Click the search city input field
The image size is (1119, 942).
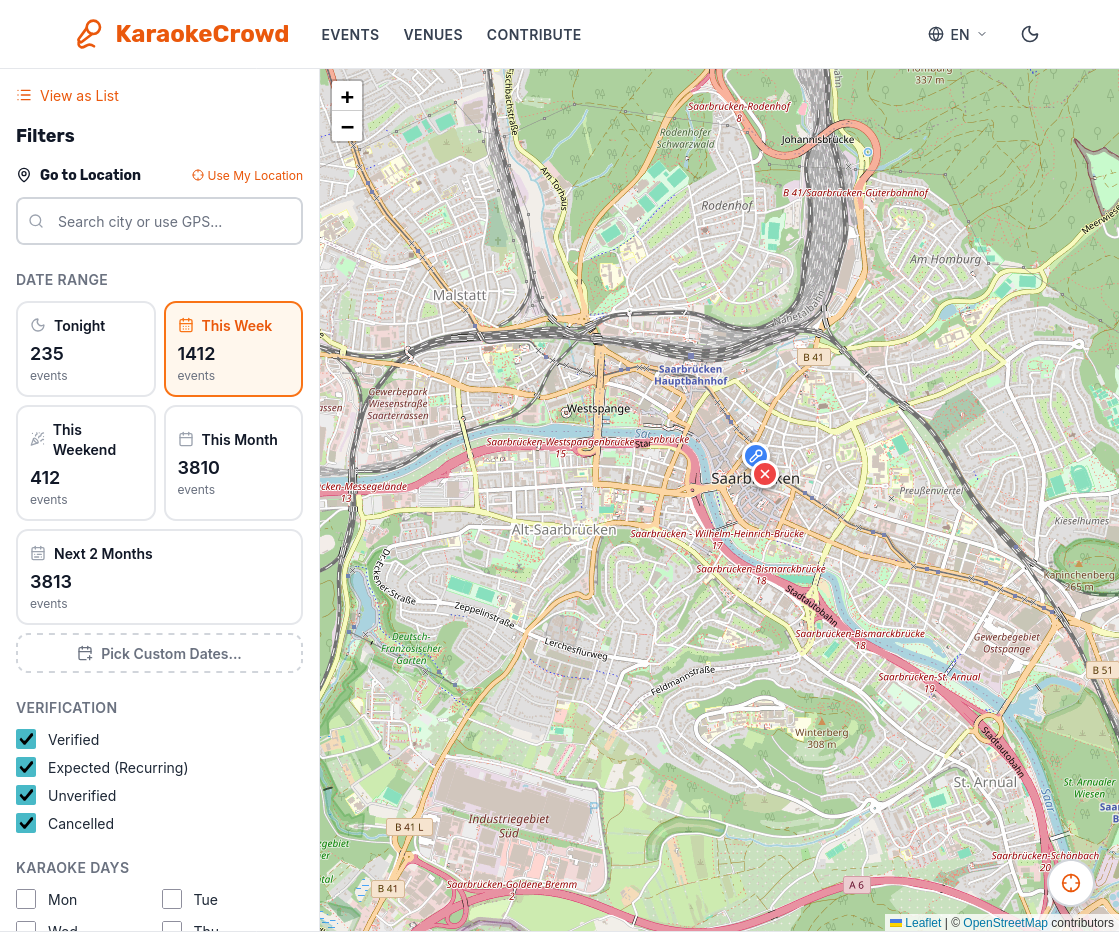coord(159,222)
